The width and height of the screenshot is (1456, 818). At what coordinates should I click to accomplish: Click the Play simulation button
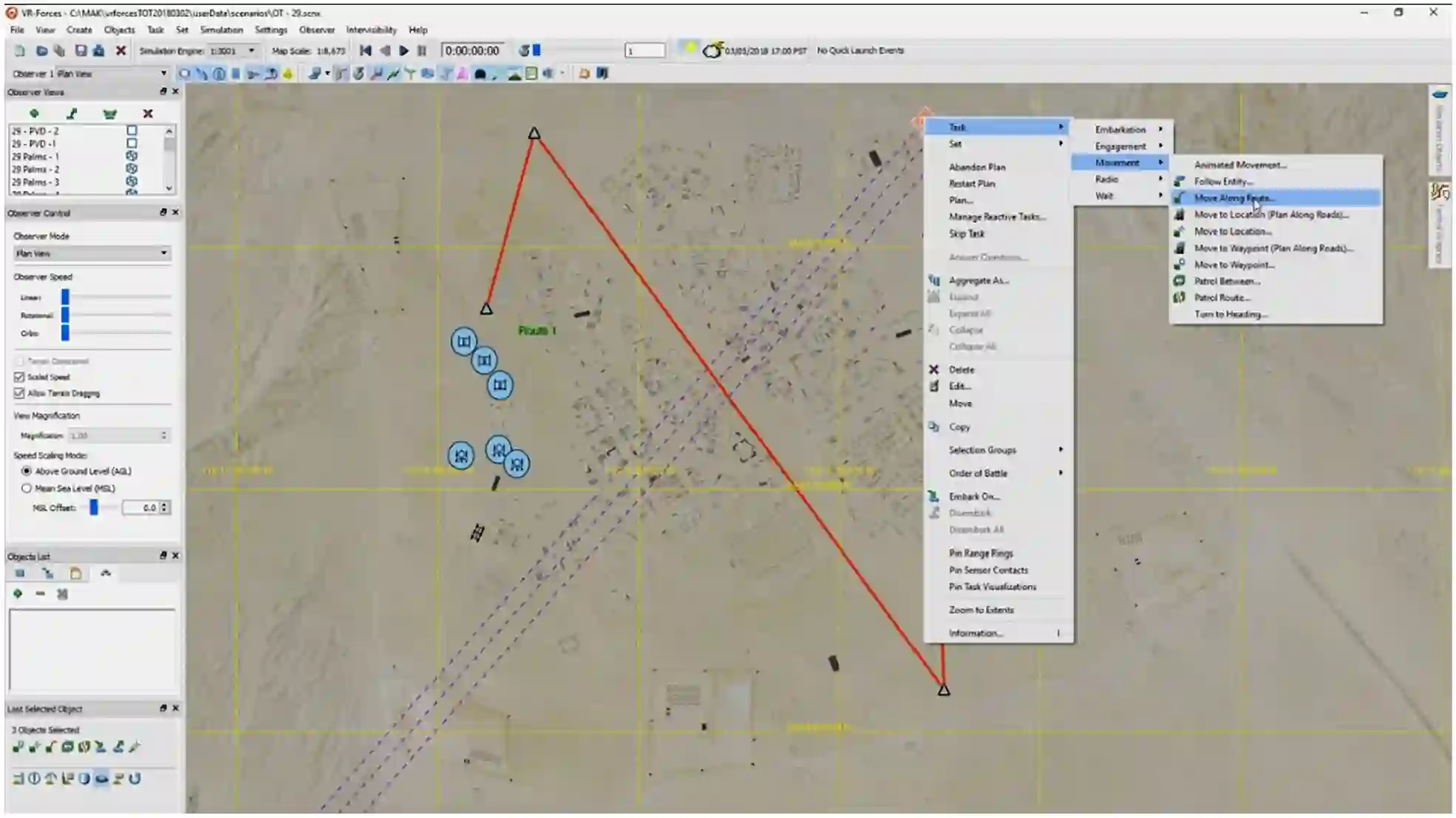tap(404, 51)
